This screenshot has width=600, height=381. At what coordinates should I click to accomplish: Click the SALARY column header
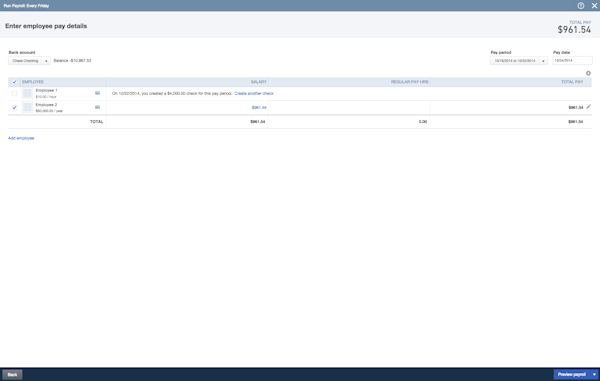(259, 82)
